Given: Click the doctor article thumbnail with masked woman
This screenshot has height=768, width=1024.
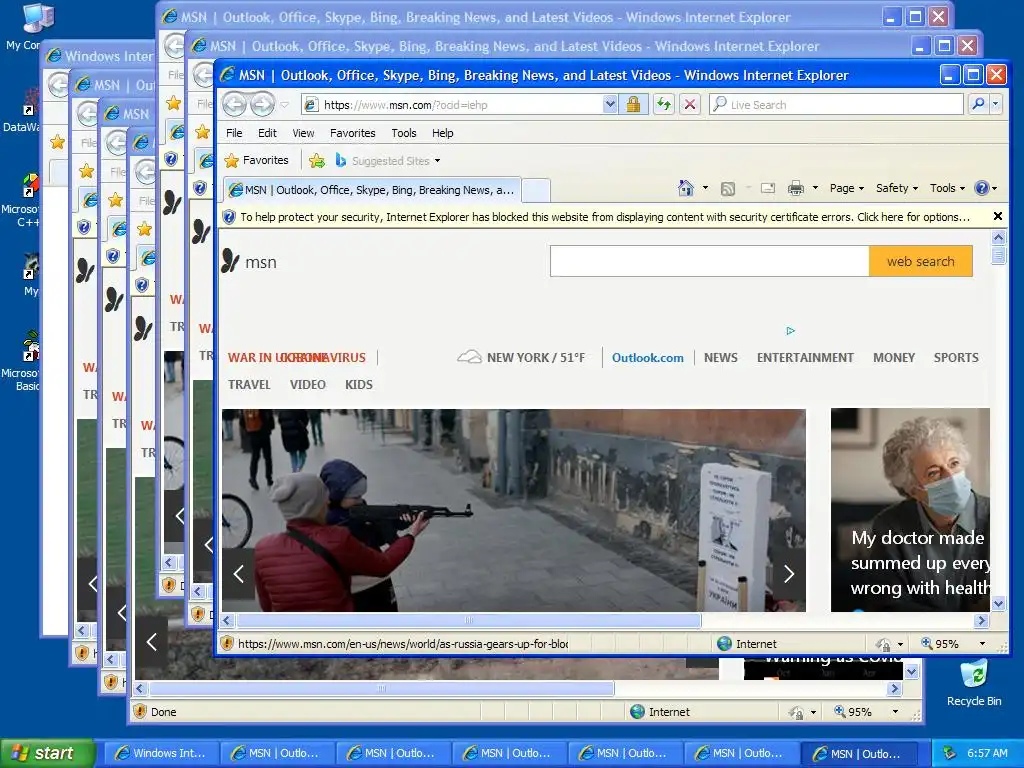Looking at the screenshot, I should point(910,510).
